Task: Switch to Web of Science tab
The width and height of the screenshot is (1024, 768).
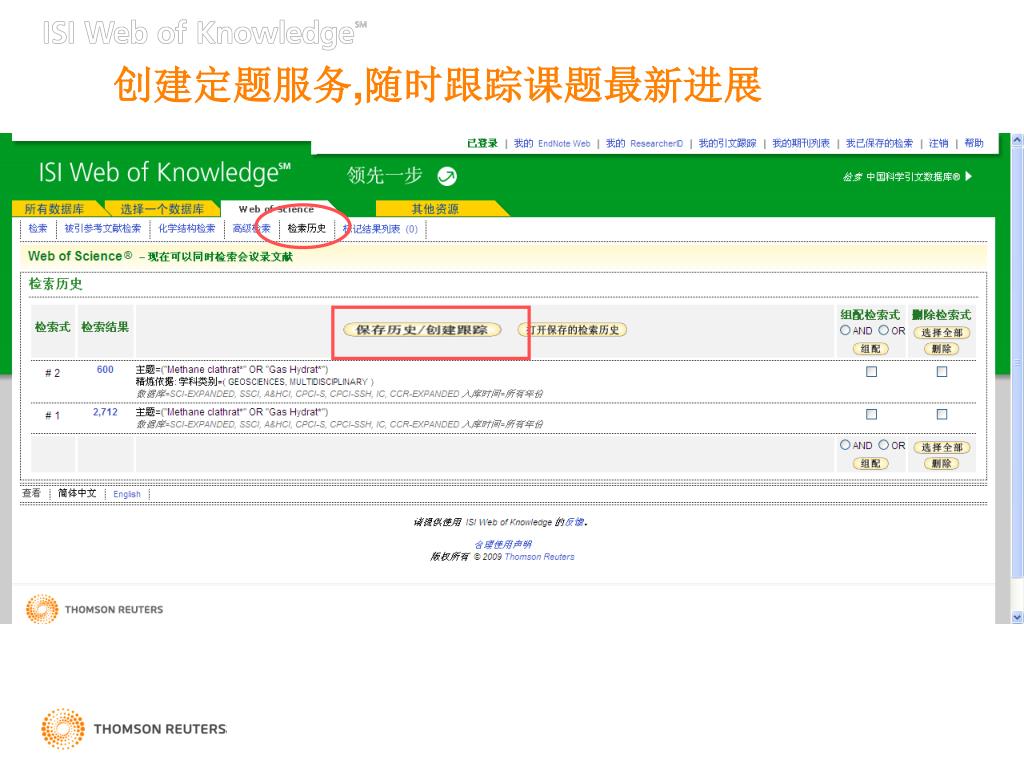Action: tap(276, 209)
